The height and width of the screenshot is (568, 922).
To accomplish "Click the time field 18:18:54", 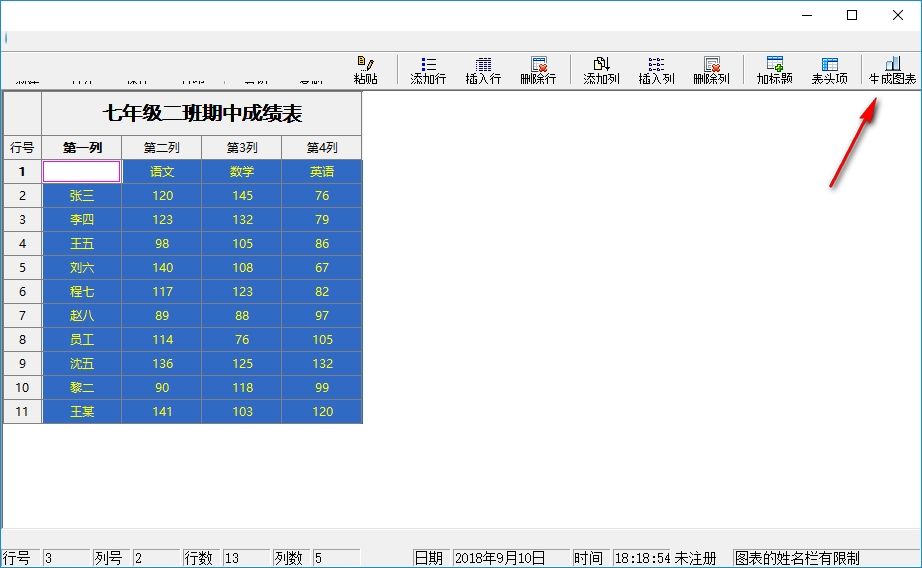I will pyautogui.click(x=642, y=558).
